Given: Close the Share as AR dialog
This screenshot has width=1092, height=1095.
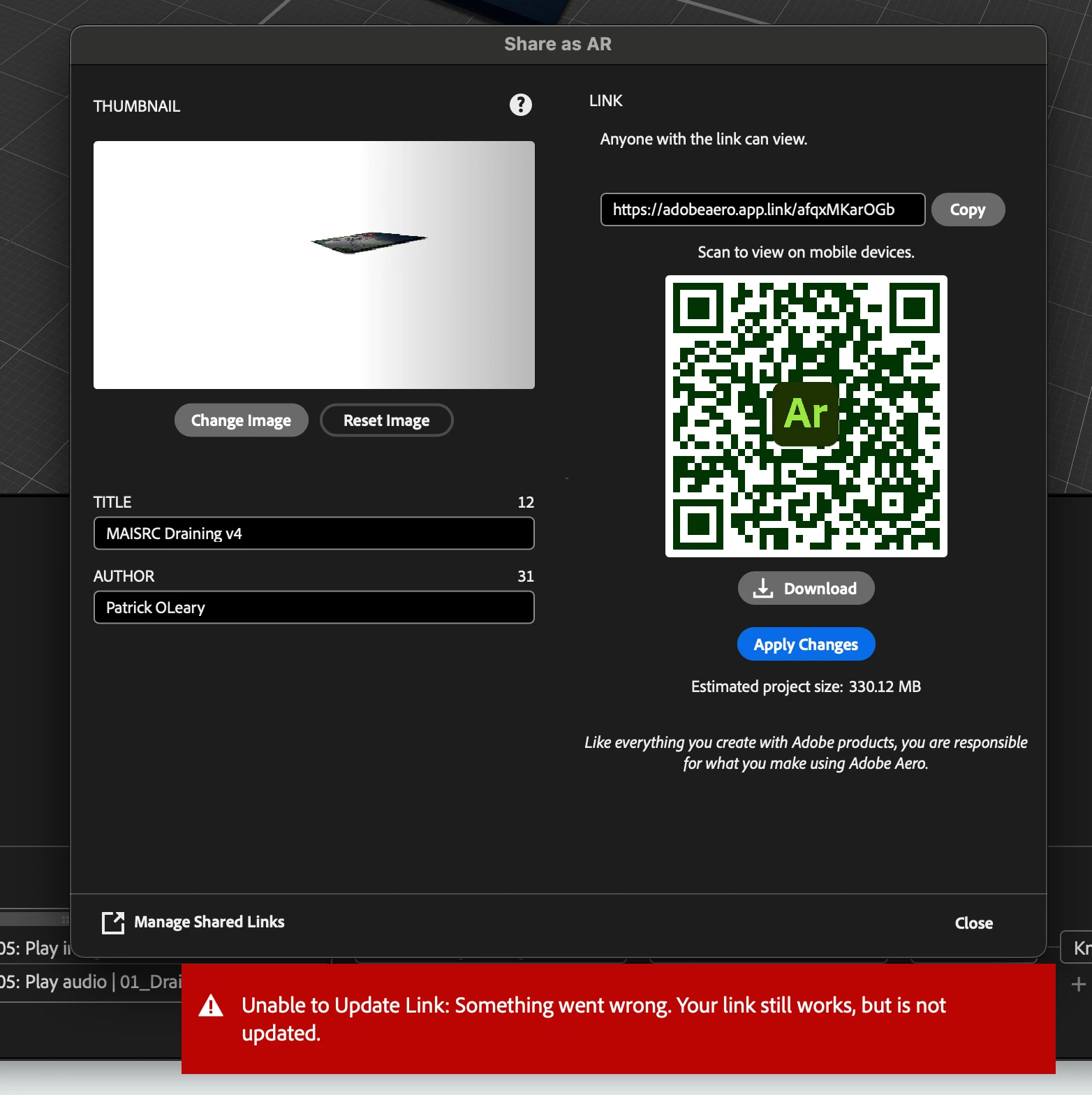Looking at the screenshot, I should 973,923.
